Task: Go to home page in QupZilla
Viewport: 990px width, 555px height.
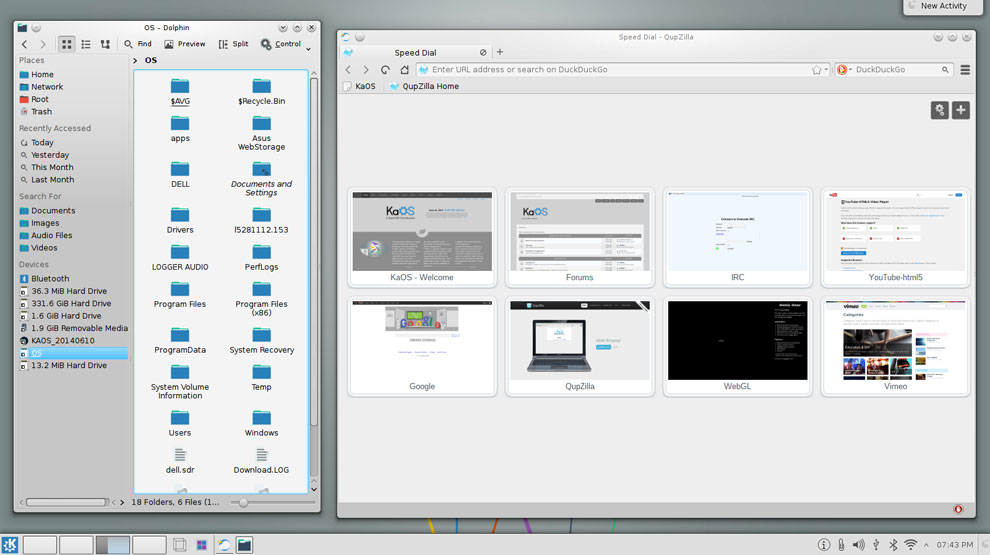Action: 405,70
